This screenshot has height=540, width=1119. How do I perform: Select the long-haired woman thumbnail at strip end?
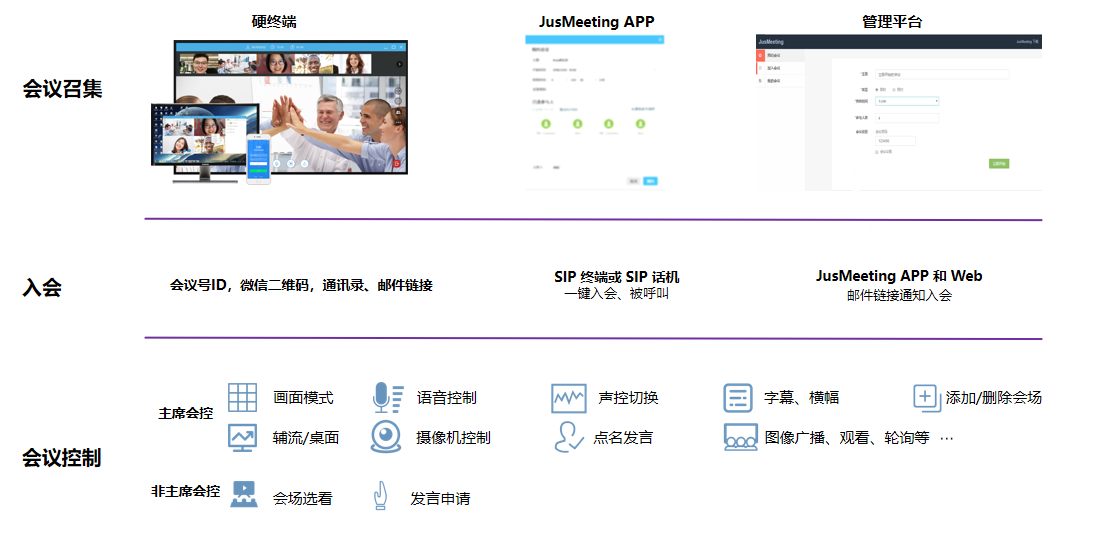click(353, 63)
